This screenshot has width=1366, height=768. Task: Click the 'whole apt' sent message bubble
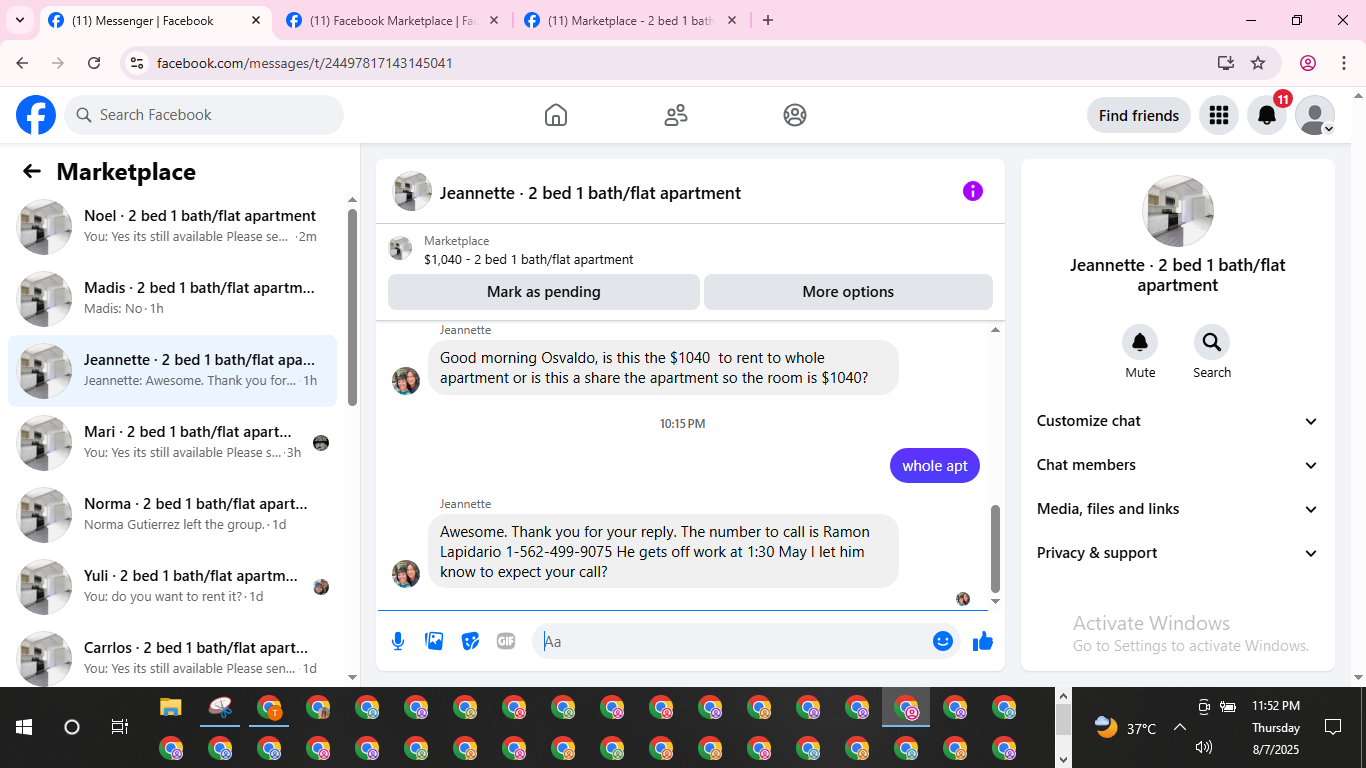pos(935,466)
